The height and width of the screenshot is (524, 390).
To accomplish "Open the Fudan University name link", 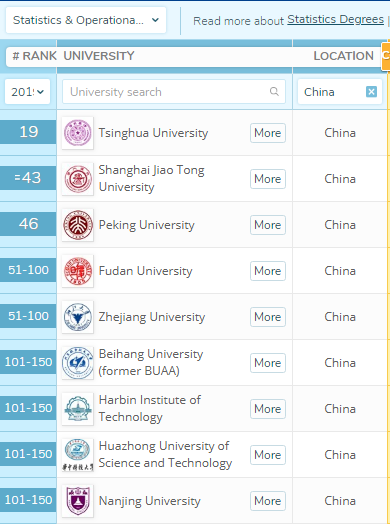I will pyautogui.click(x=145, y=271).
